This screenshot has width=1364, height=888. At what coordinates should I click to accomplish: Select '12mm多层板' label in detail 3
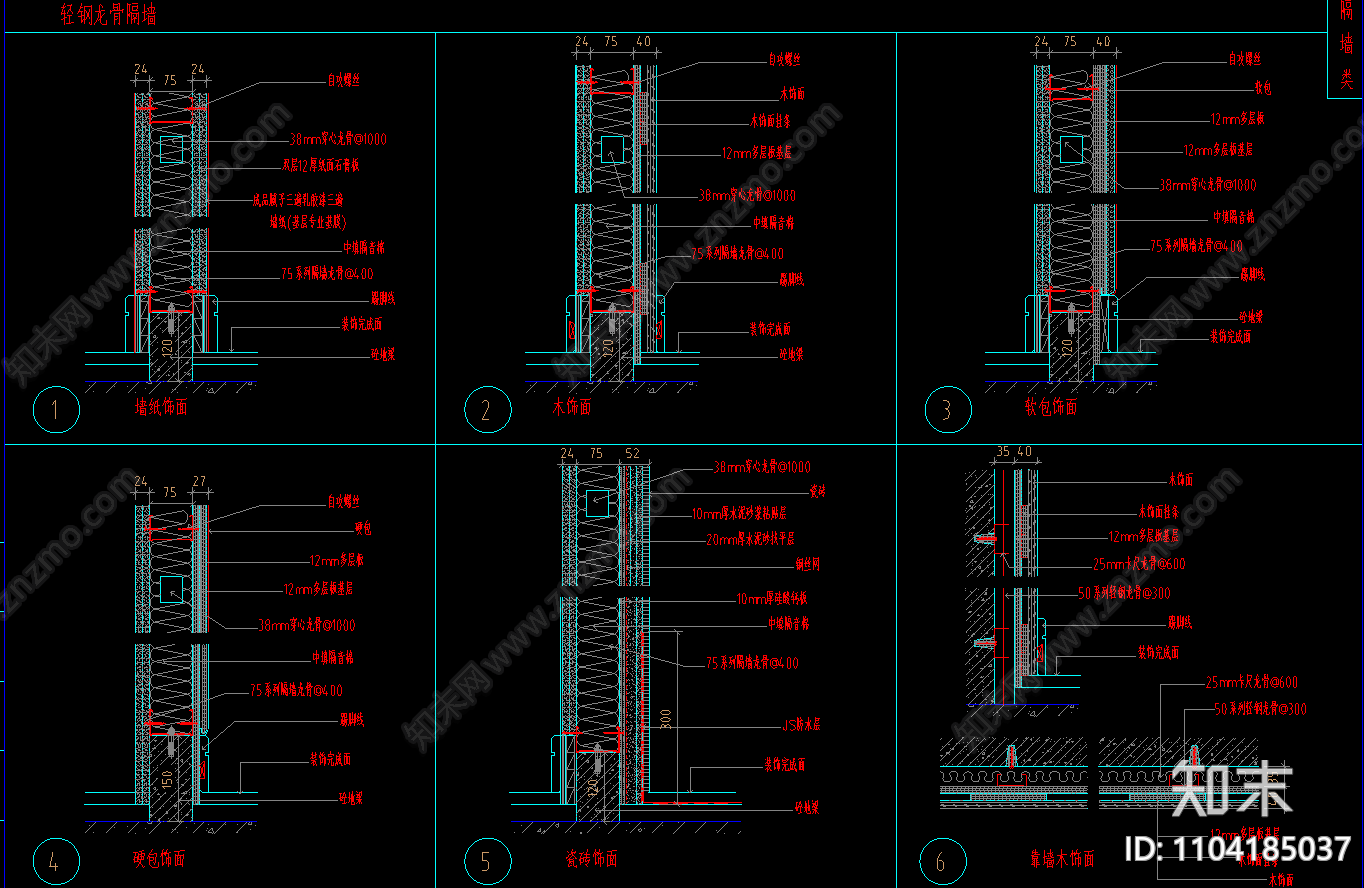(1237, 119)
